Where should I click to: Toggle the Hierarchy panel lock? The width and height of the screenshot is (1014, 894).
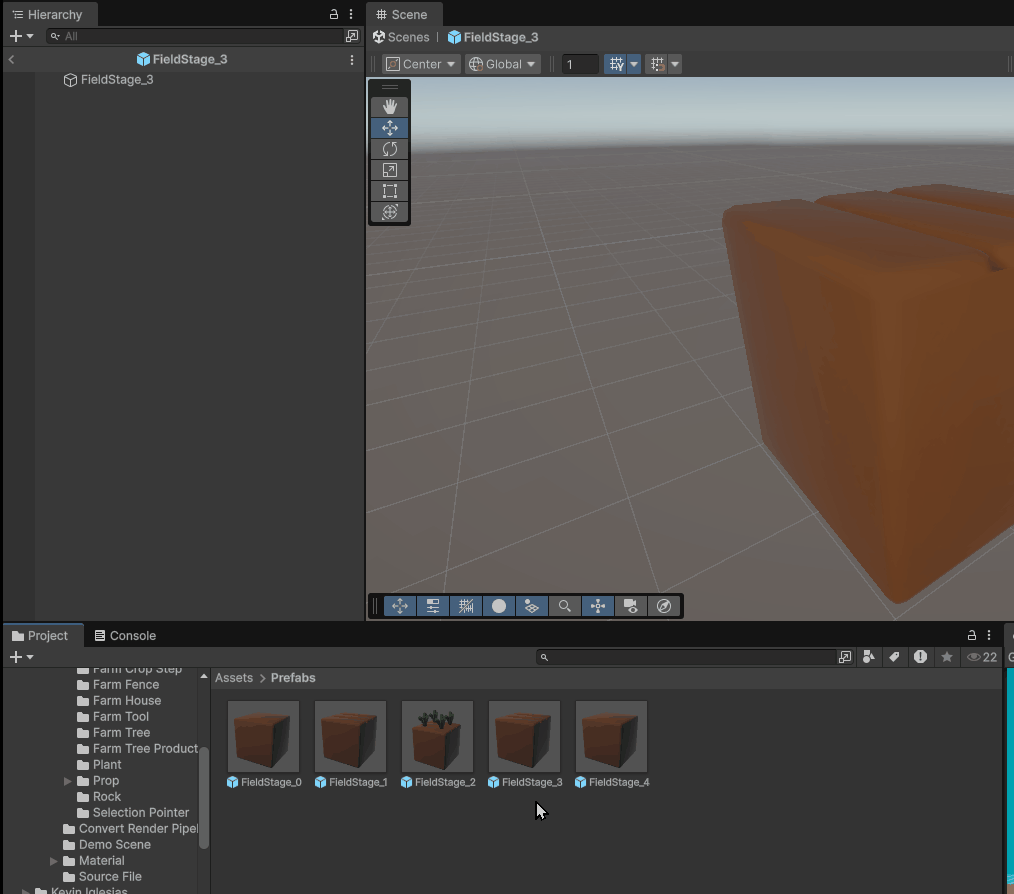[334, 15]
